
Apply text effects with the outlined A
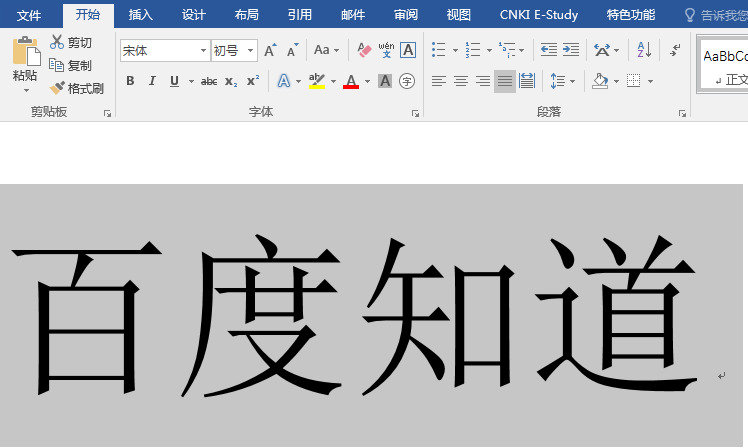click(283, 81)
